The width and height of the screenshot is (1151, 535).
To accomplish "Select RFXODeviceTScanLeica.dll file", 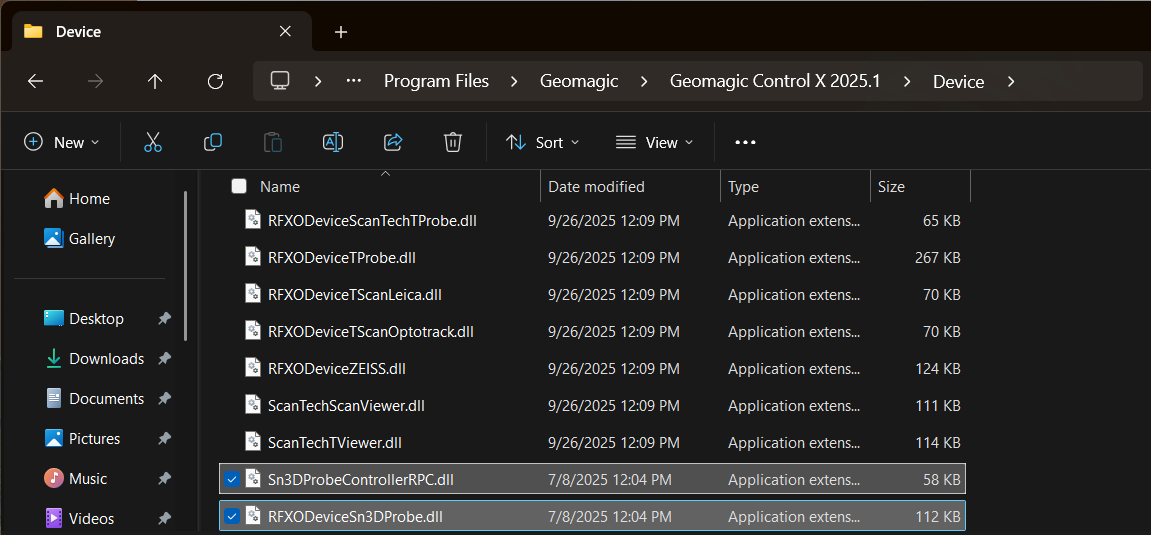I will pyautogui.click(x=592, y=294).
